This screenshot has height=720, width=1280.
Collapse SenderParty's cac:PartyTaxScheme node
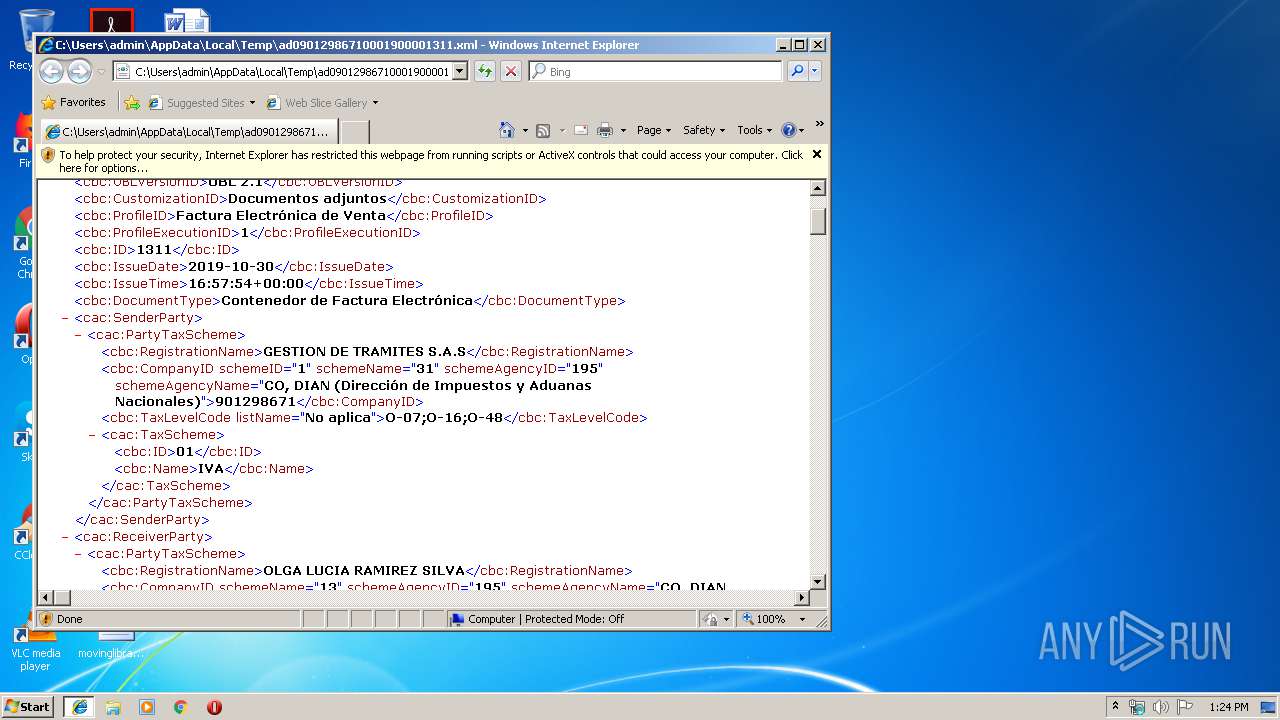coord(79,335)
